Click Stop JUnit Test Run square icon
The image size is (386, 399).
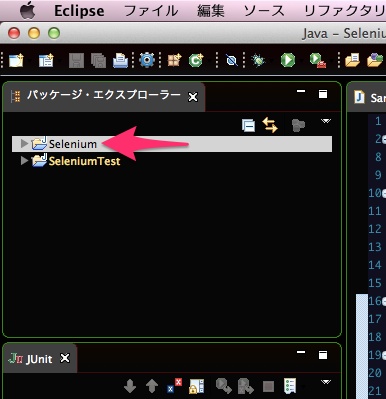pos(268,387)
